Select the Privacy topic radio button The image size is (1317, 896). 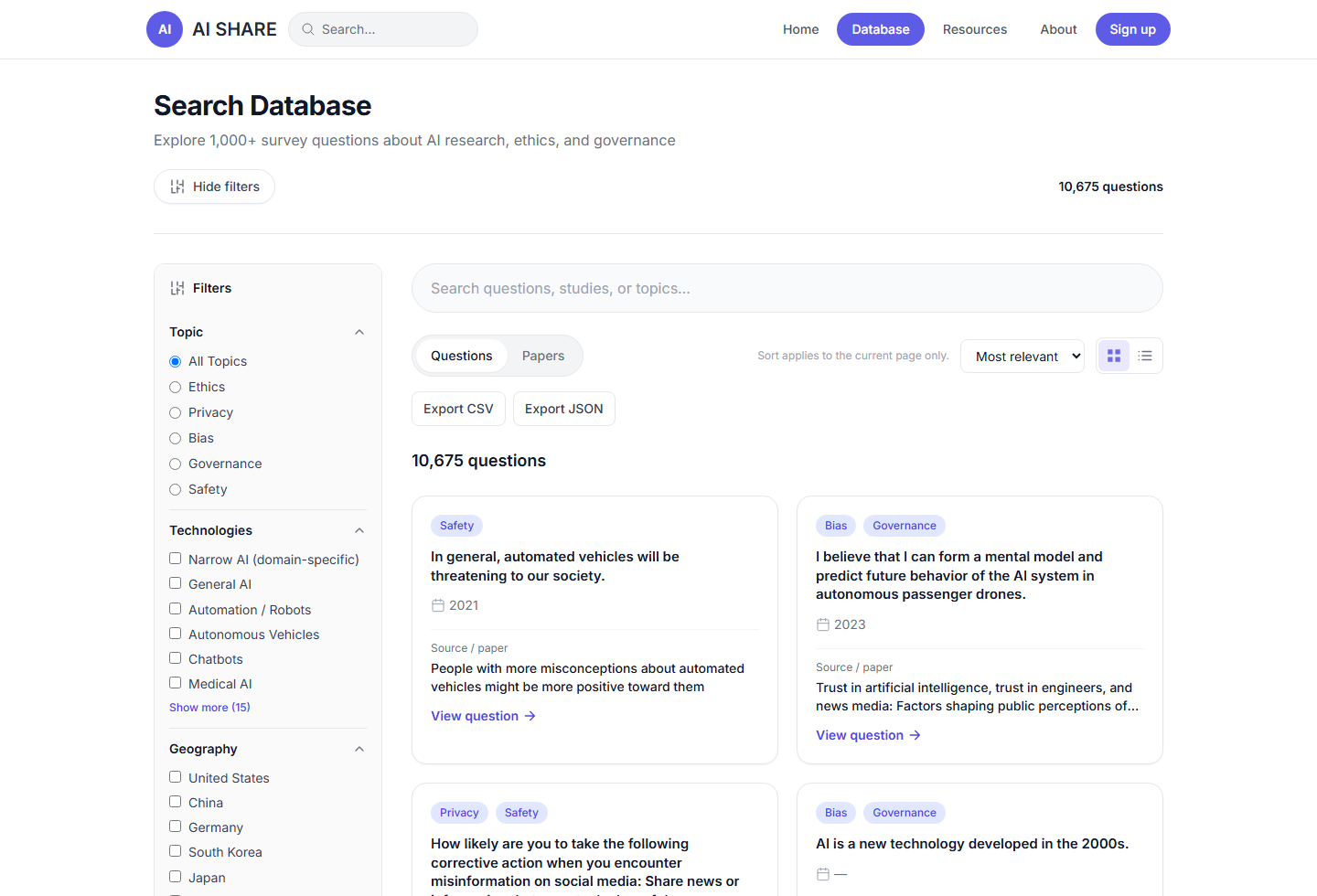(176, 412)
